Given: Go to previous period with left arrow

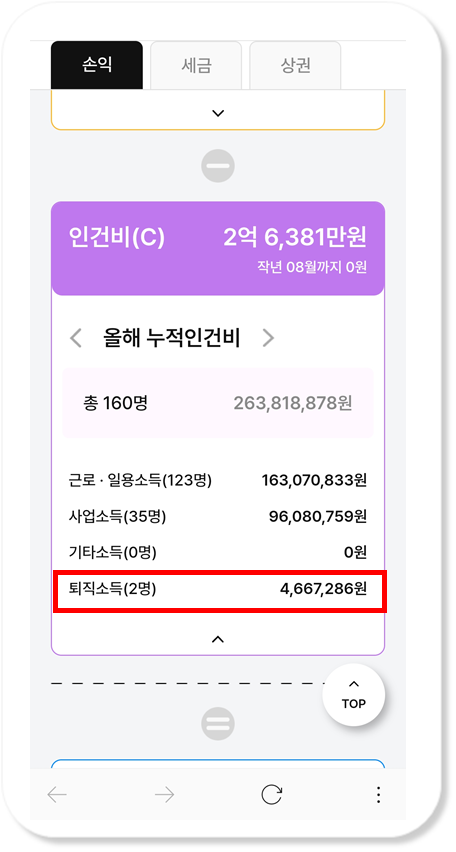Looking at the screenshot, I should point(76,338).
